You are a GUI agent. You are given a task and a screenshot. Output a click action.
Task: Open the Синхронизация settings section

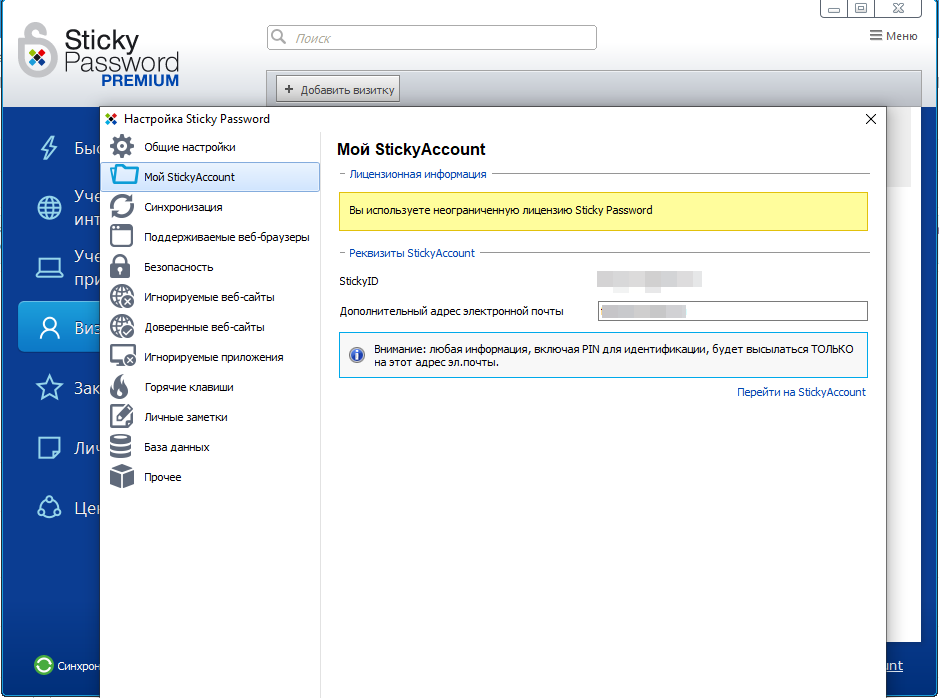[210, 207]
